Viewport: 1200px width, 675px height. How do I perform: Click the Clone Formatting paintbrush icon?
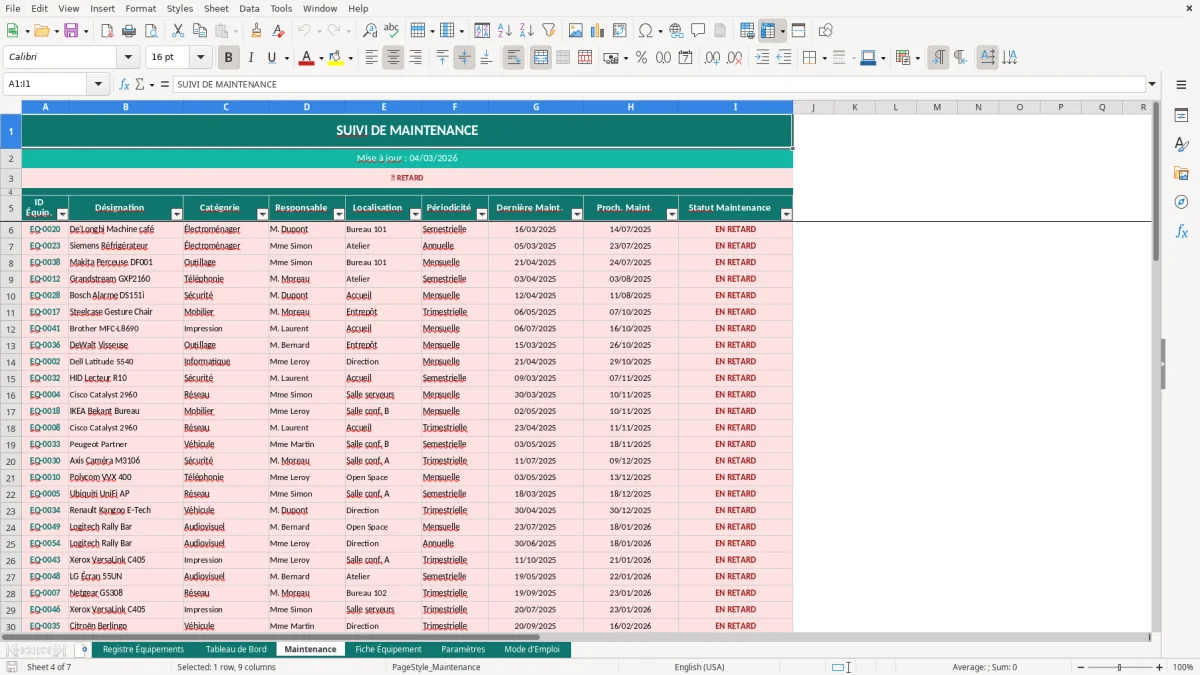tap(257, 31)
